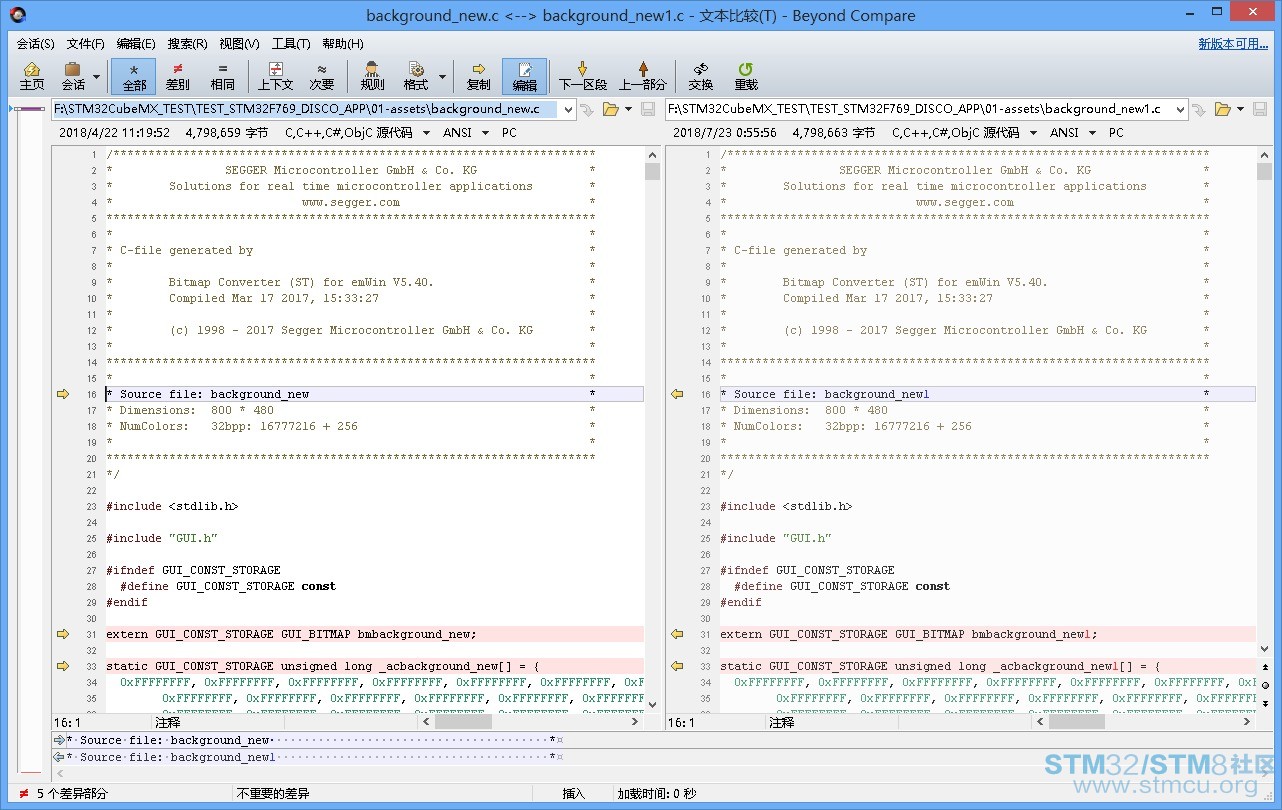Click the left pane line '#include <stdlib.h>'

[172, 506]
